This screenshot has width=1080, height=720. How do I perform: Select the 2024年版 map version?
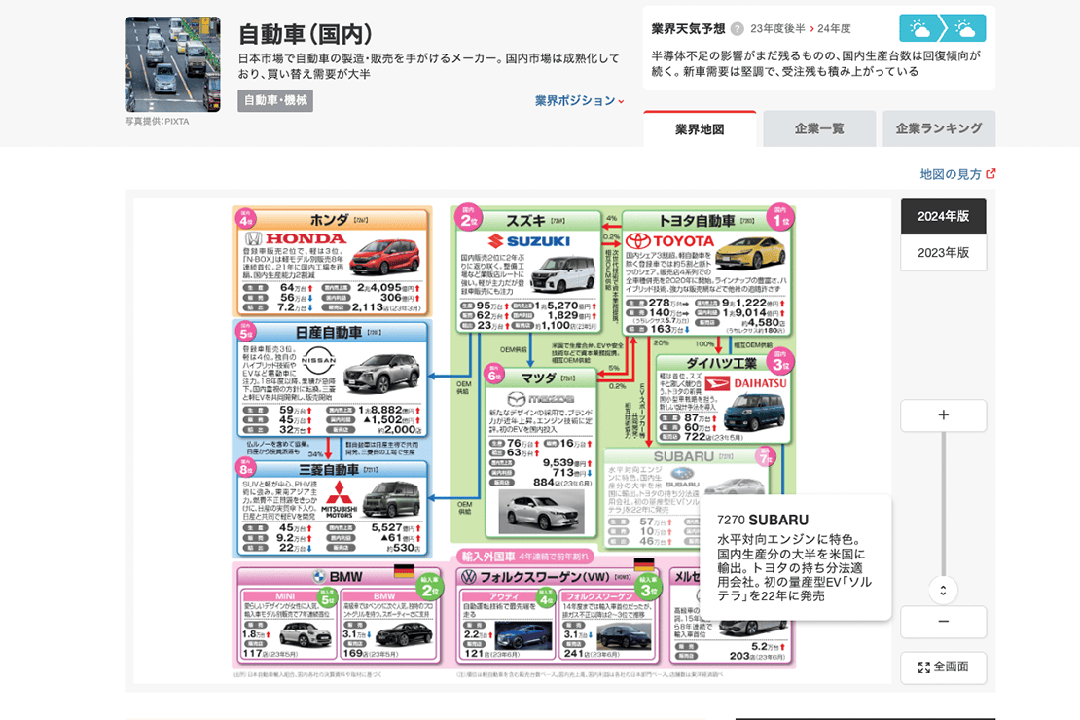(943, 216)
